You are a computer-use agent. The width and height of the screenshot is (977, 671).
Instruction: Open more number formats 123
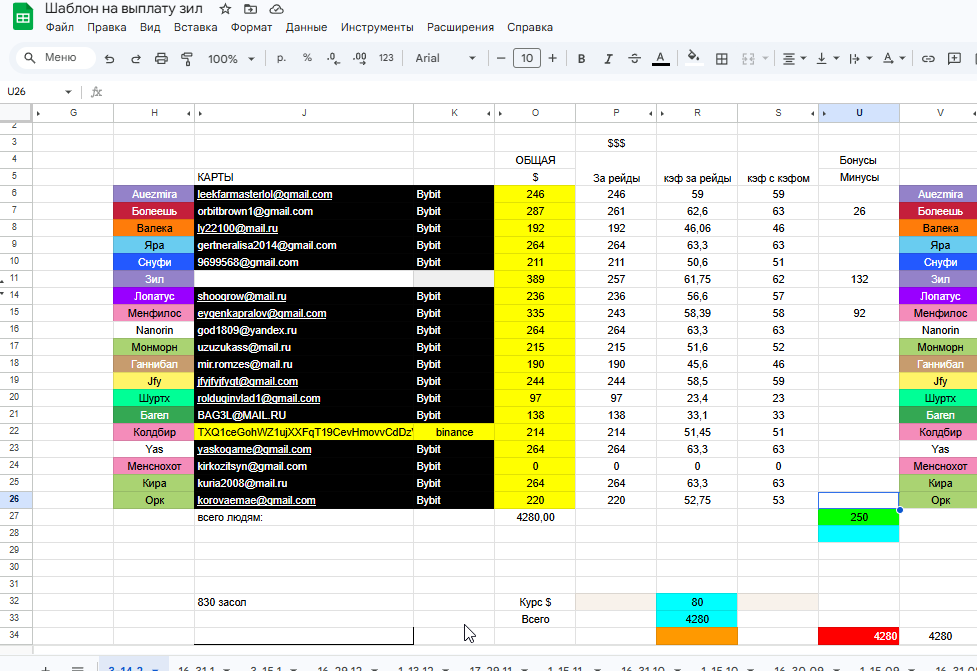tap(386, 58)
